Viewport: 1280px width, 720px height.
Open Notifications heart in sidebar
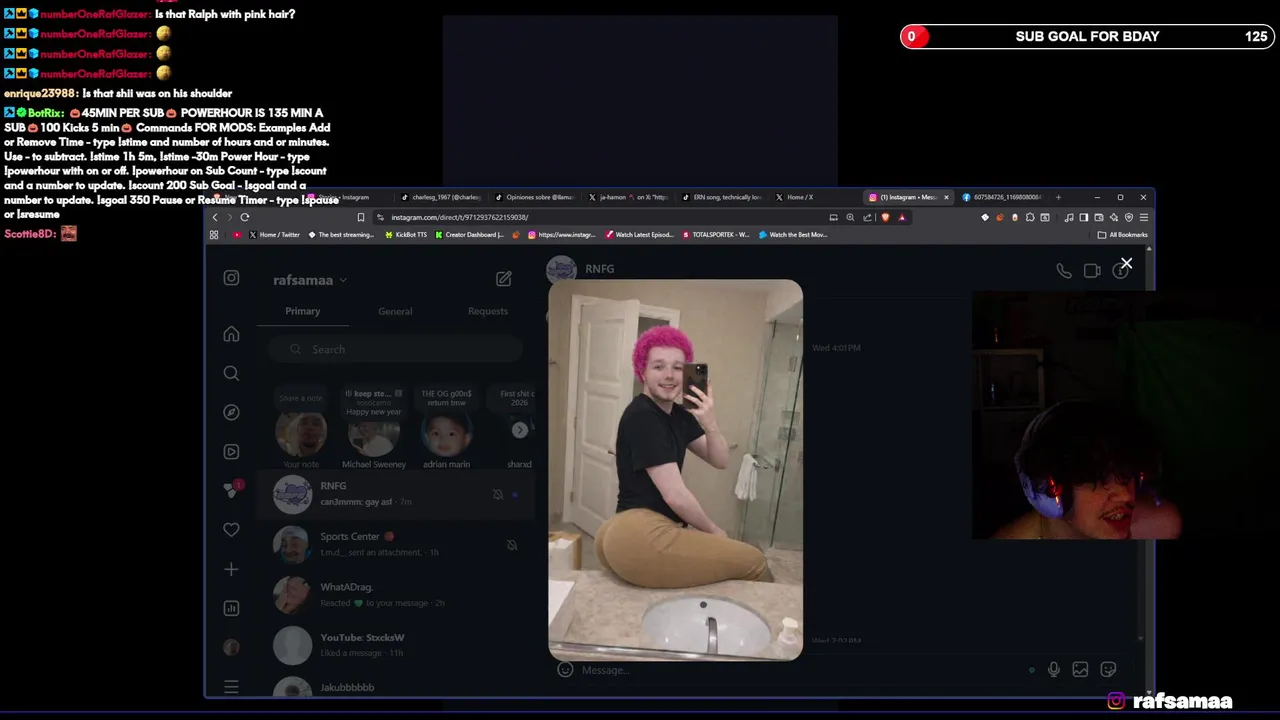point(231,530)
